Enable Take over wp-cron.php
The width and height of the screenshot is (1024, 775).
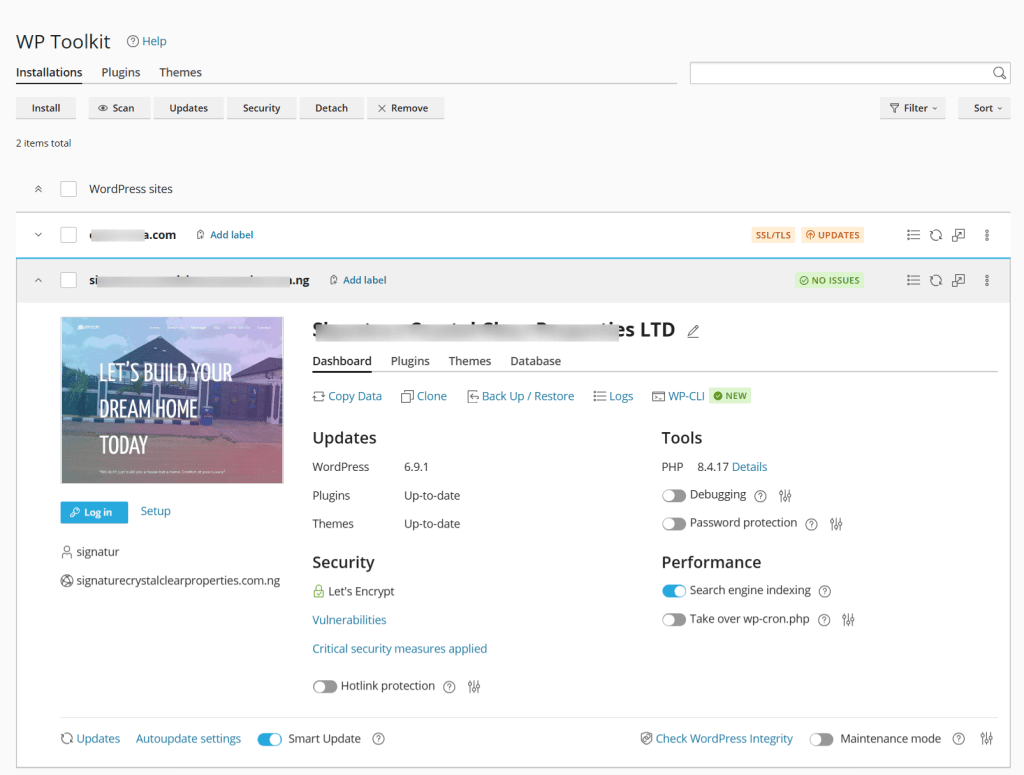[674, 620]
